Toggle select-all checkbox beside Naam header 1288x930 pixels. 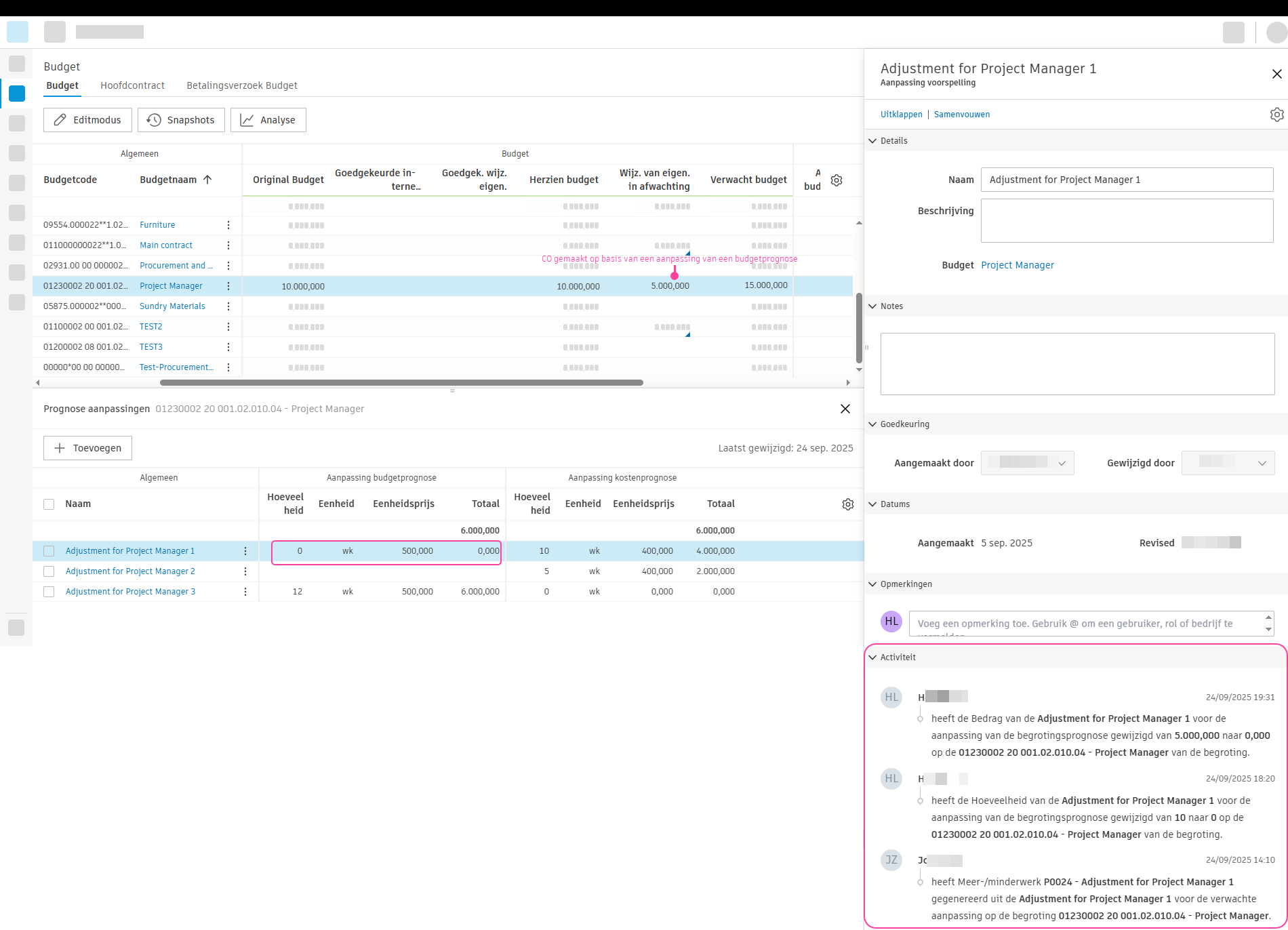(49, 504)
